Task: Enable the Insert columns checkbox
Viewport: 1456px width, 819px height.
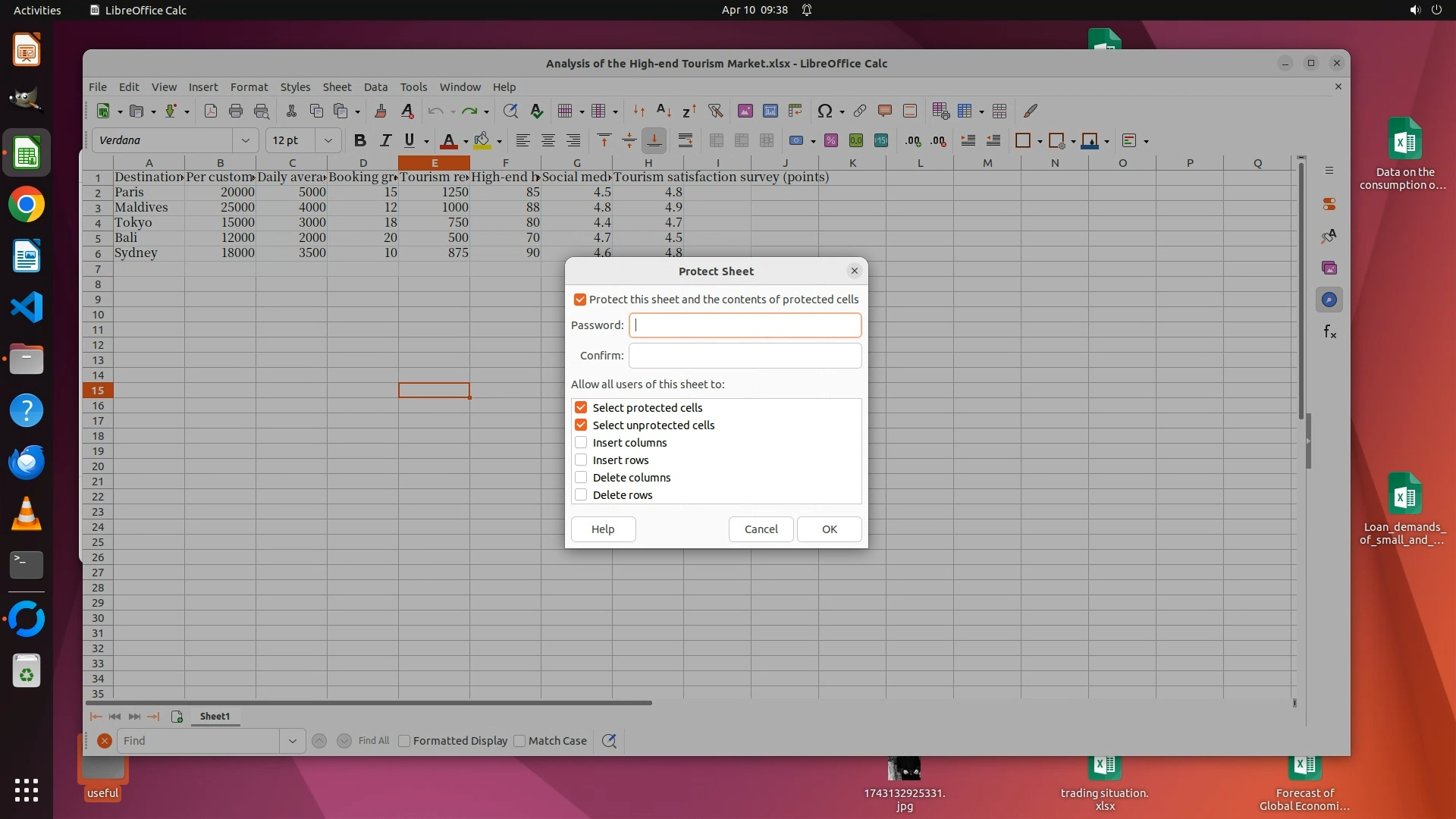Action: tap(581, 443)
